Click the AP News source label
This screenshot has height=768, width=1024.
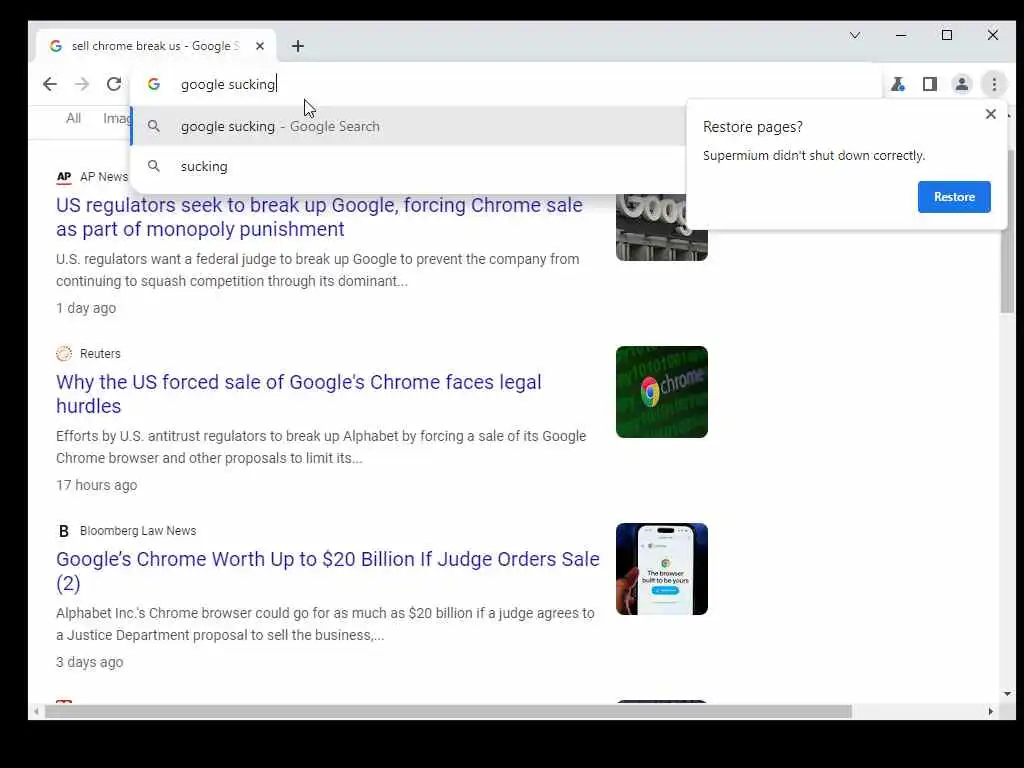coord(104,177)
